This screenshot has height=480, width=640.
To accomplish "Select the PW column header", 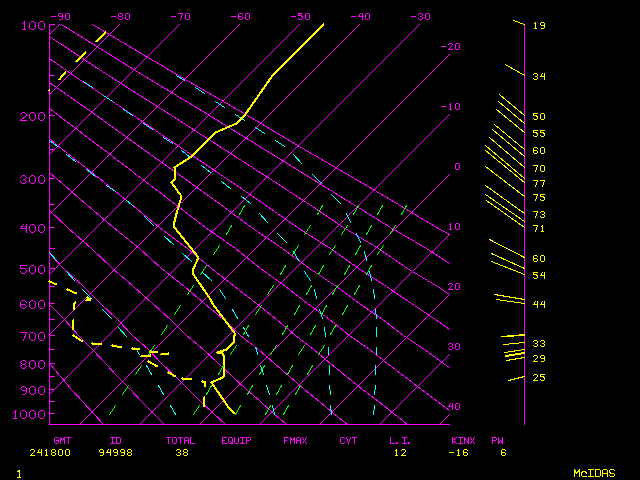I will (x=497, y=440).
